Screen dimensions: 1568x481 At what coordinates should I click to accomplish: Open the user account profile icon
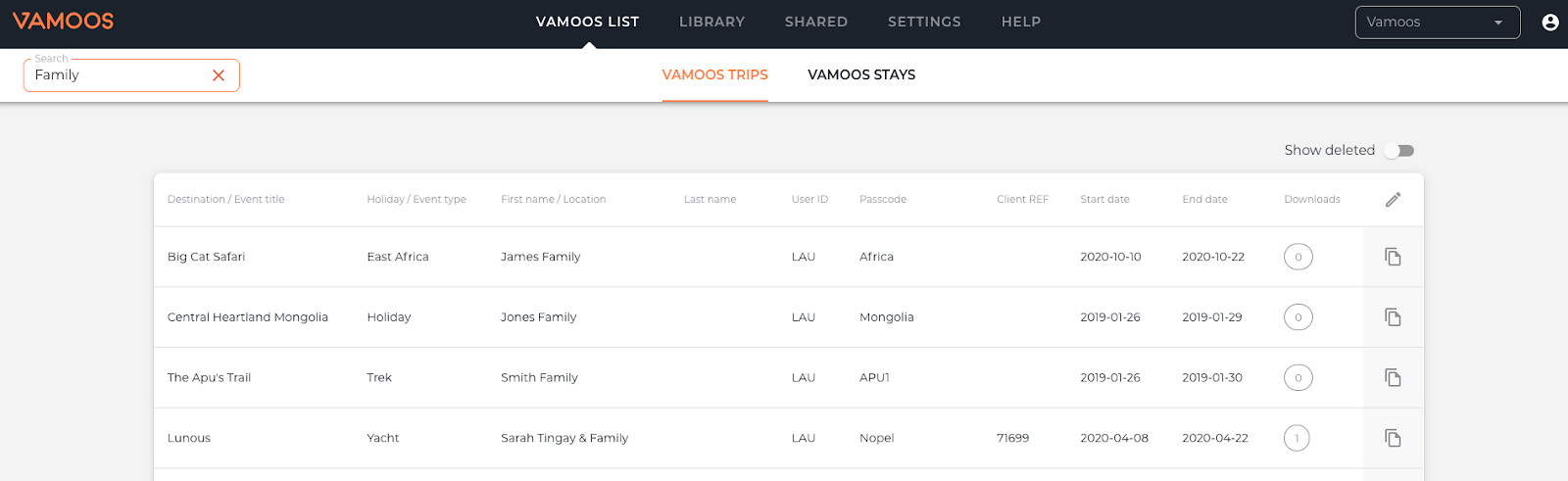coord(1550,22)
